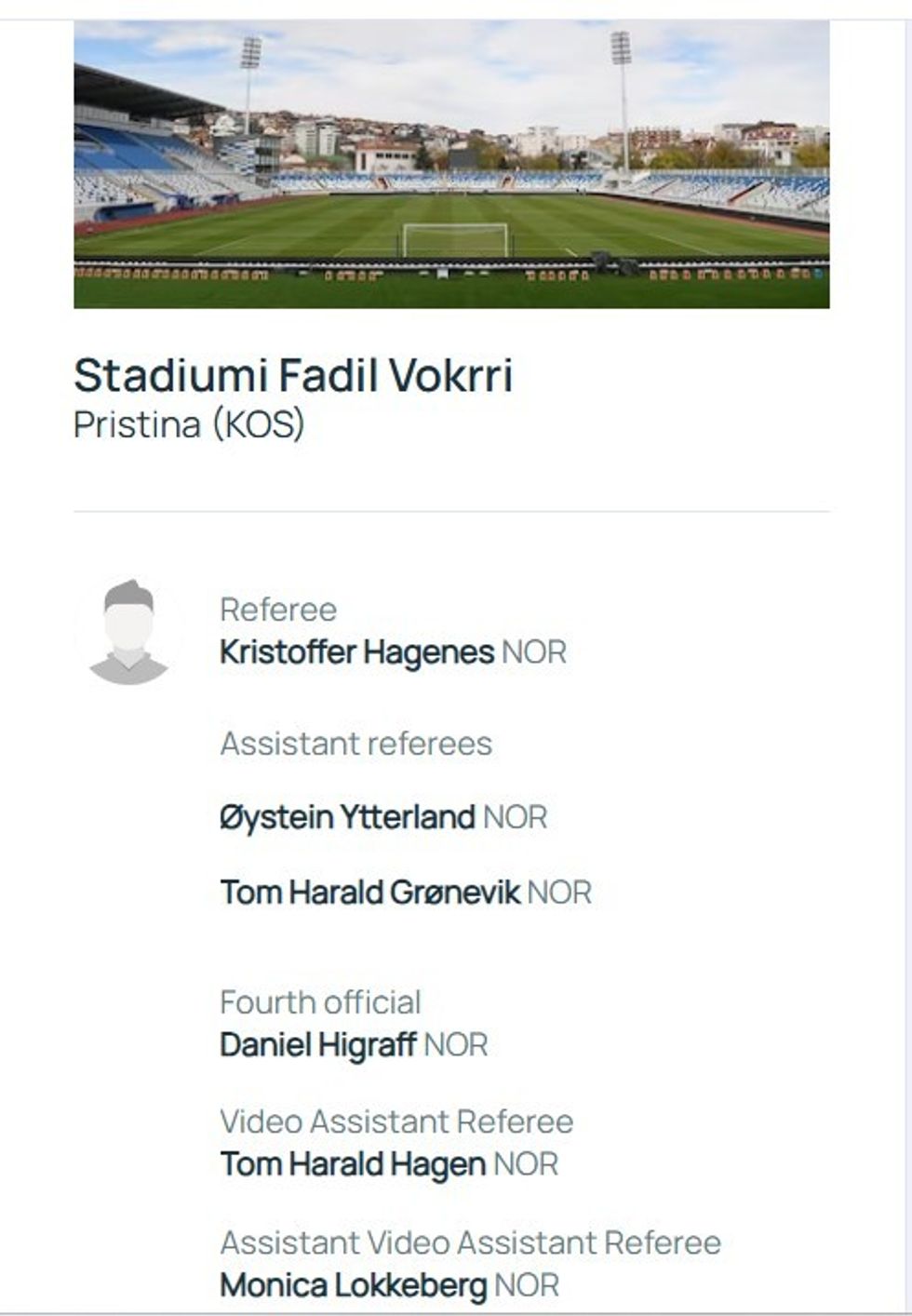The width and height of the screenshot is (912, 1316).
Task: Click the Assistant Video Assistant Referee label
Action: [470, 1242]
